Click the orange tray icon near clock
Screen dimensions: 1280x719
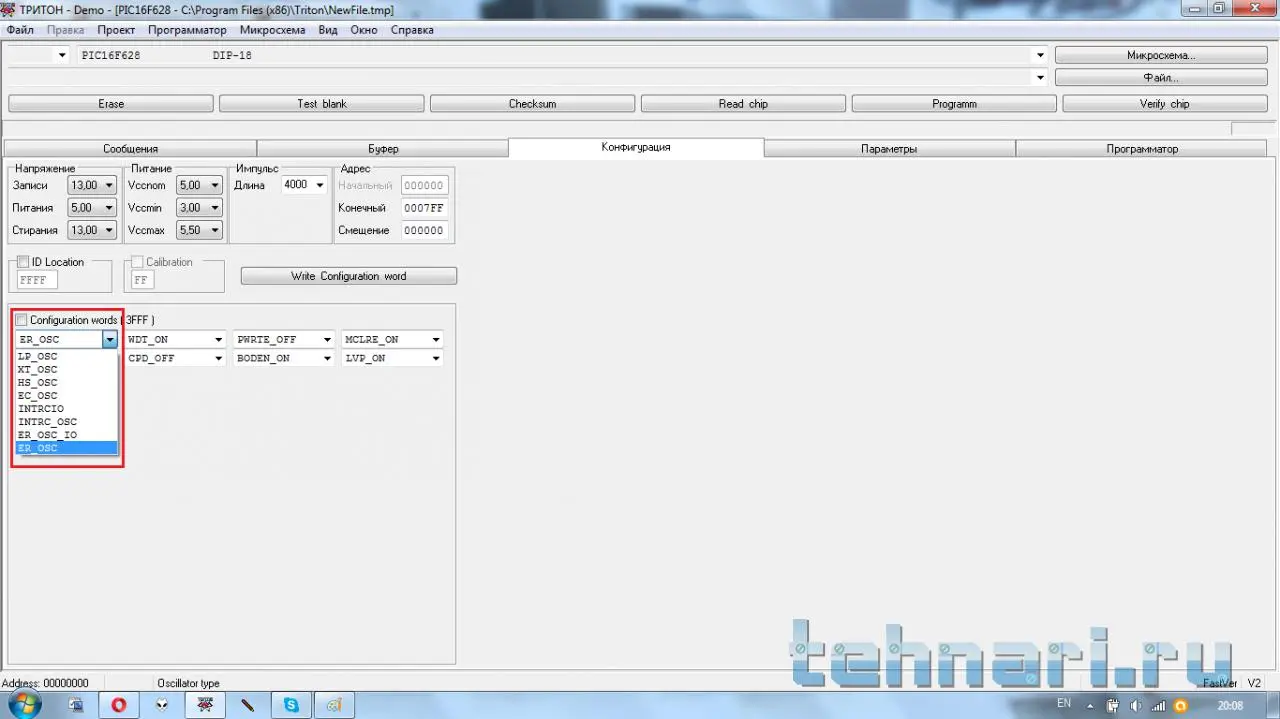1180,705
